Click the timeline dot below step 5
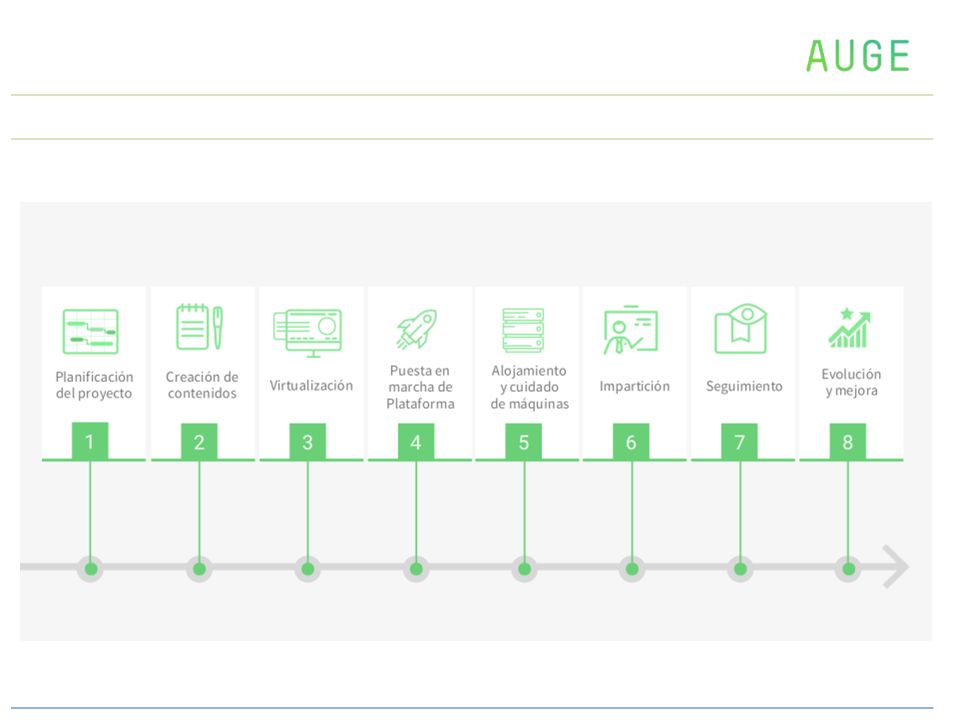960x720 pixels. click(524, 569)
